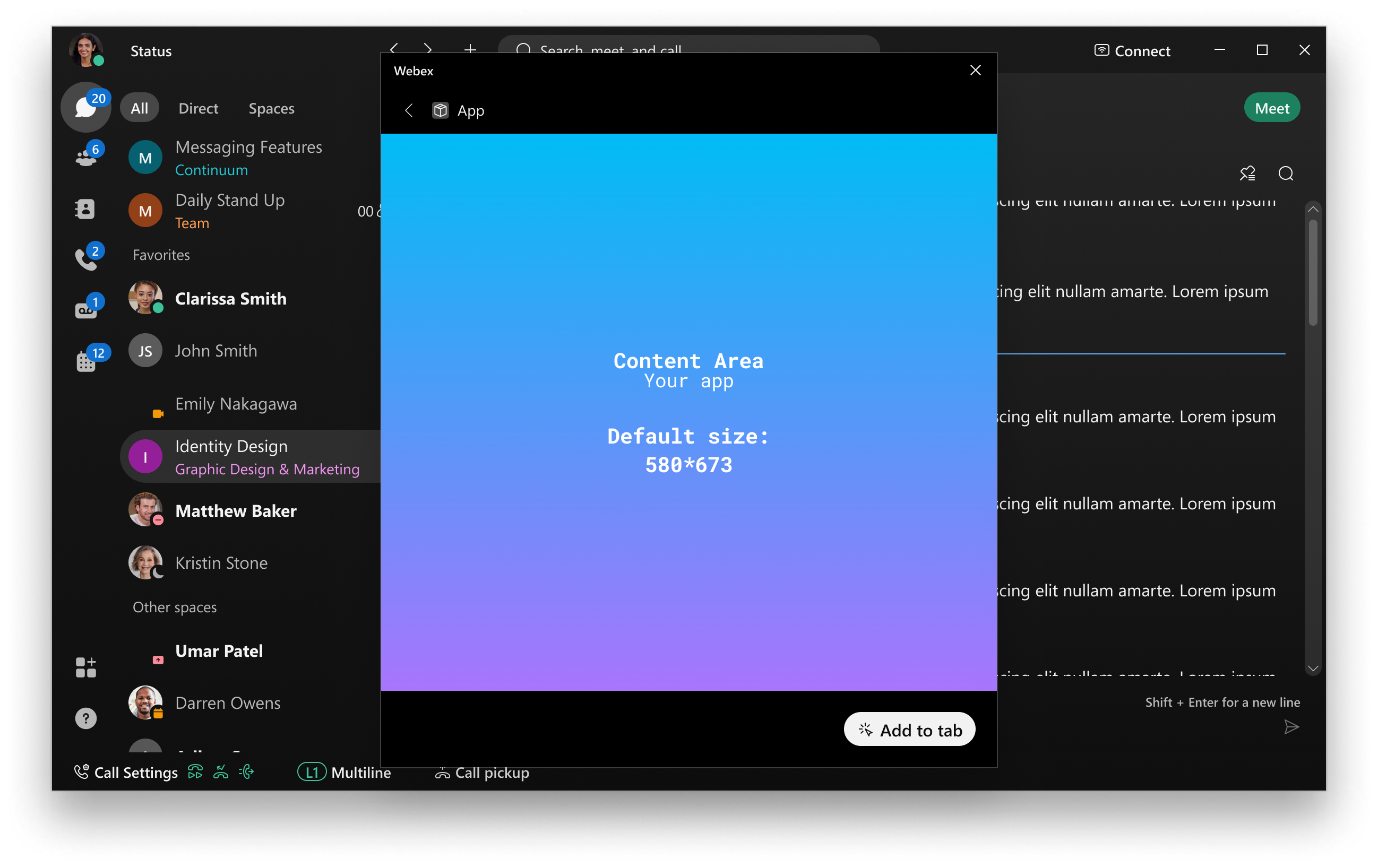Navigate back using chevron in Webex dialog

(x=408, y=110)
